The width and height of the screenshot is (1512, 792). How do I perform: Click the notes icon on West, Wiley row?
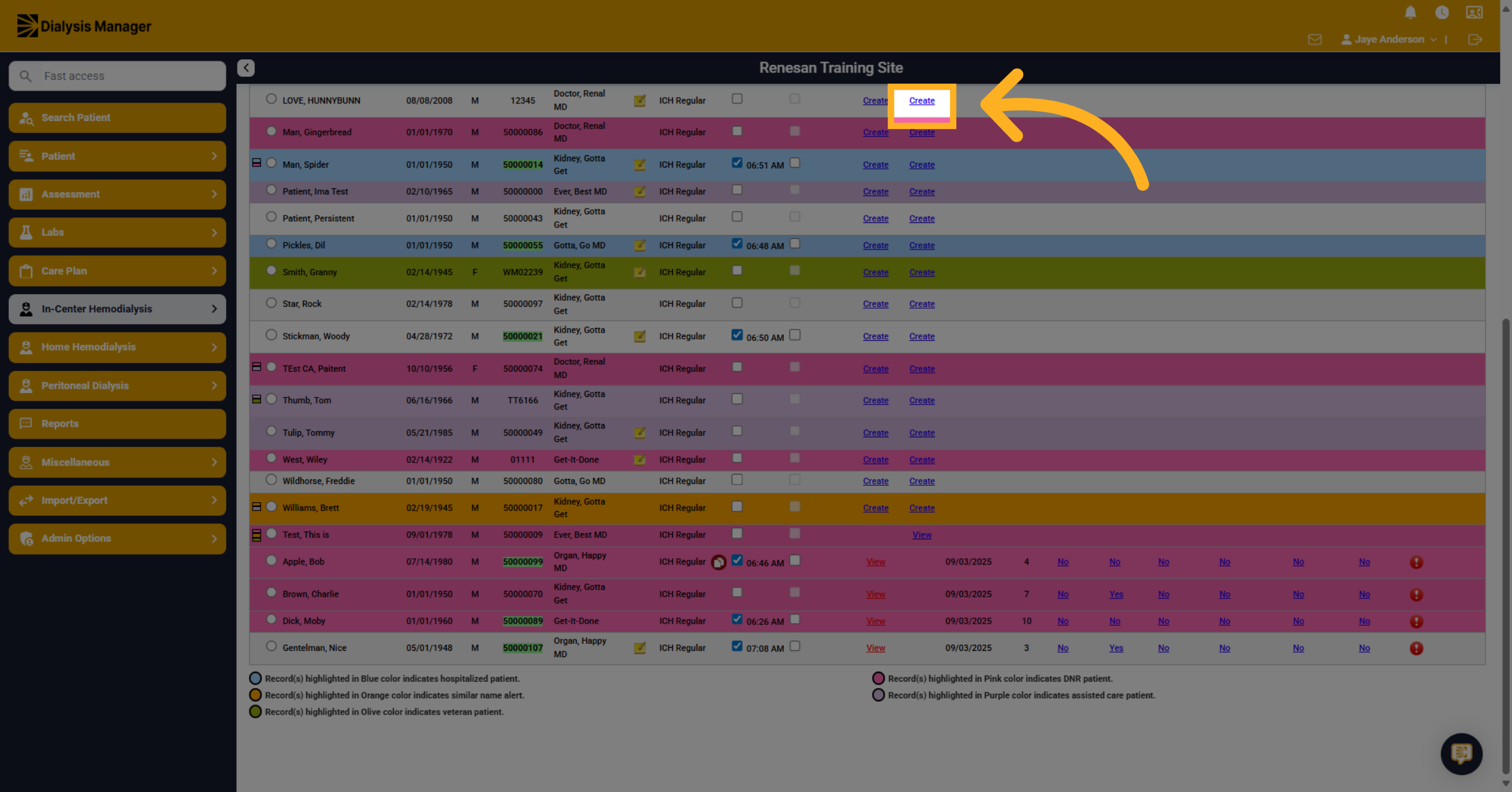[x=639, y=460]
